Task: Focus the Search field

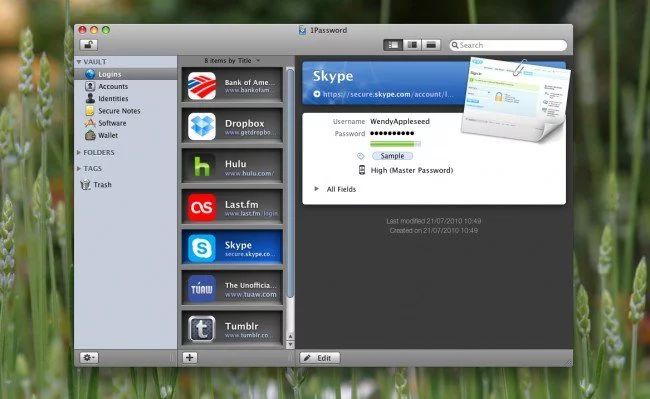Action: (508, 45)
